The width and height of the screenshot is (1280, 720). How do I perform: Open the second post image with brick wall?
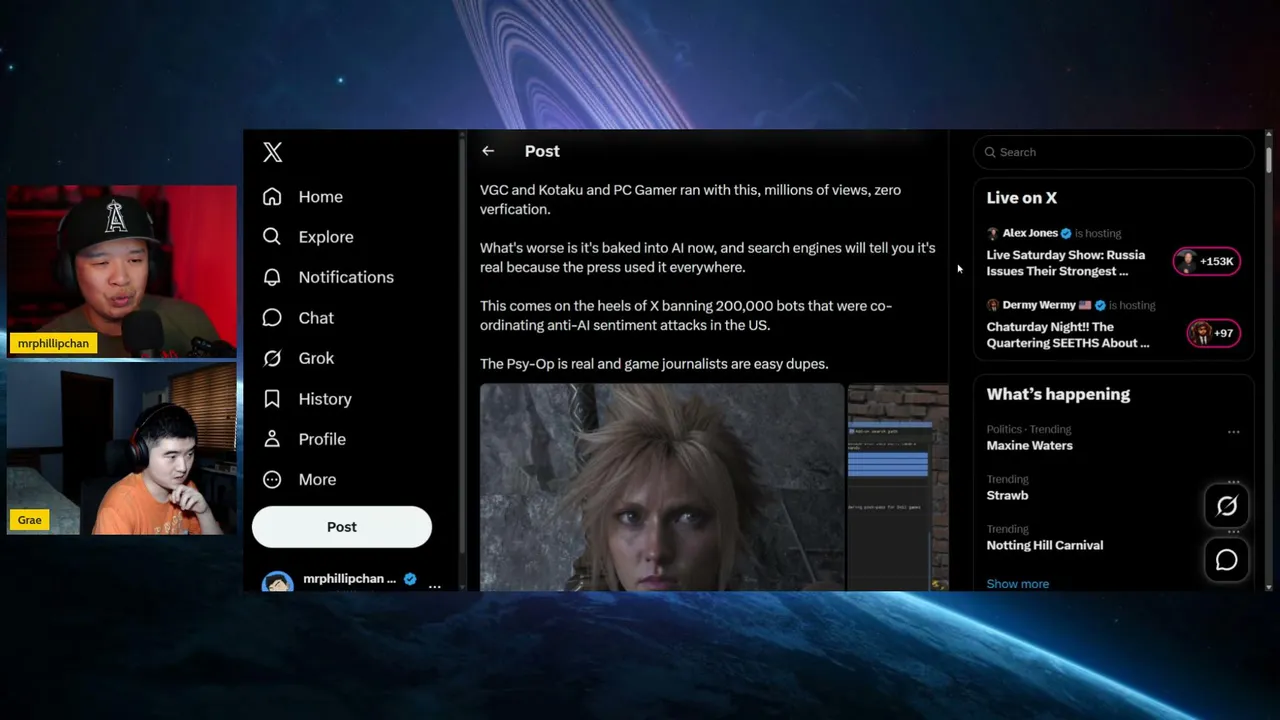coord(898,487)
